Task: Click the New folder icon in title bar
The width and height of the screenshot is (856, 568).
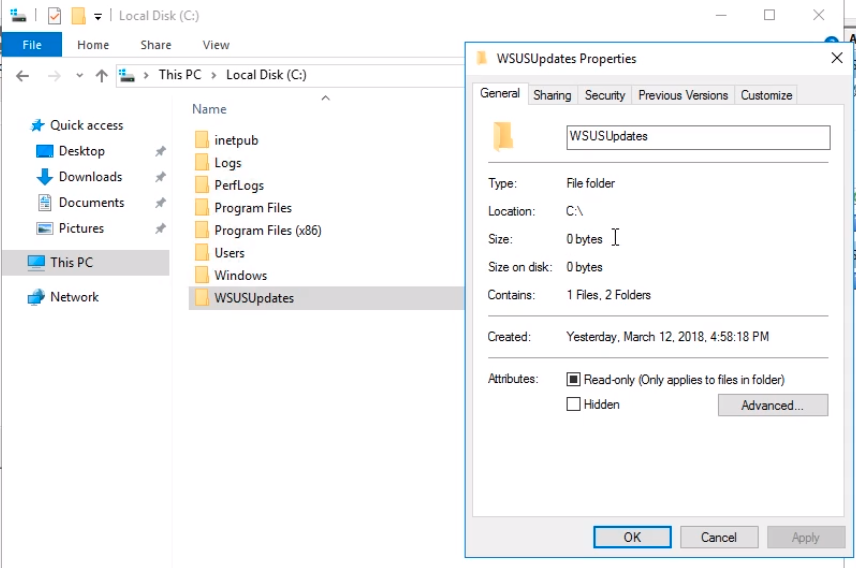Action: click(x=78, y=15)
